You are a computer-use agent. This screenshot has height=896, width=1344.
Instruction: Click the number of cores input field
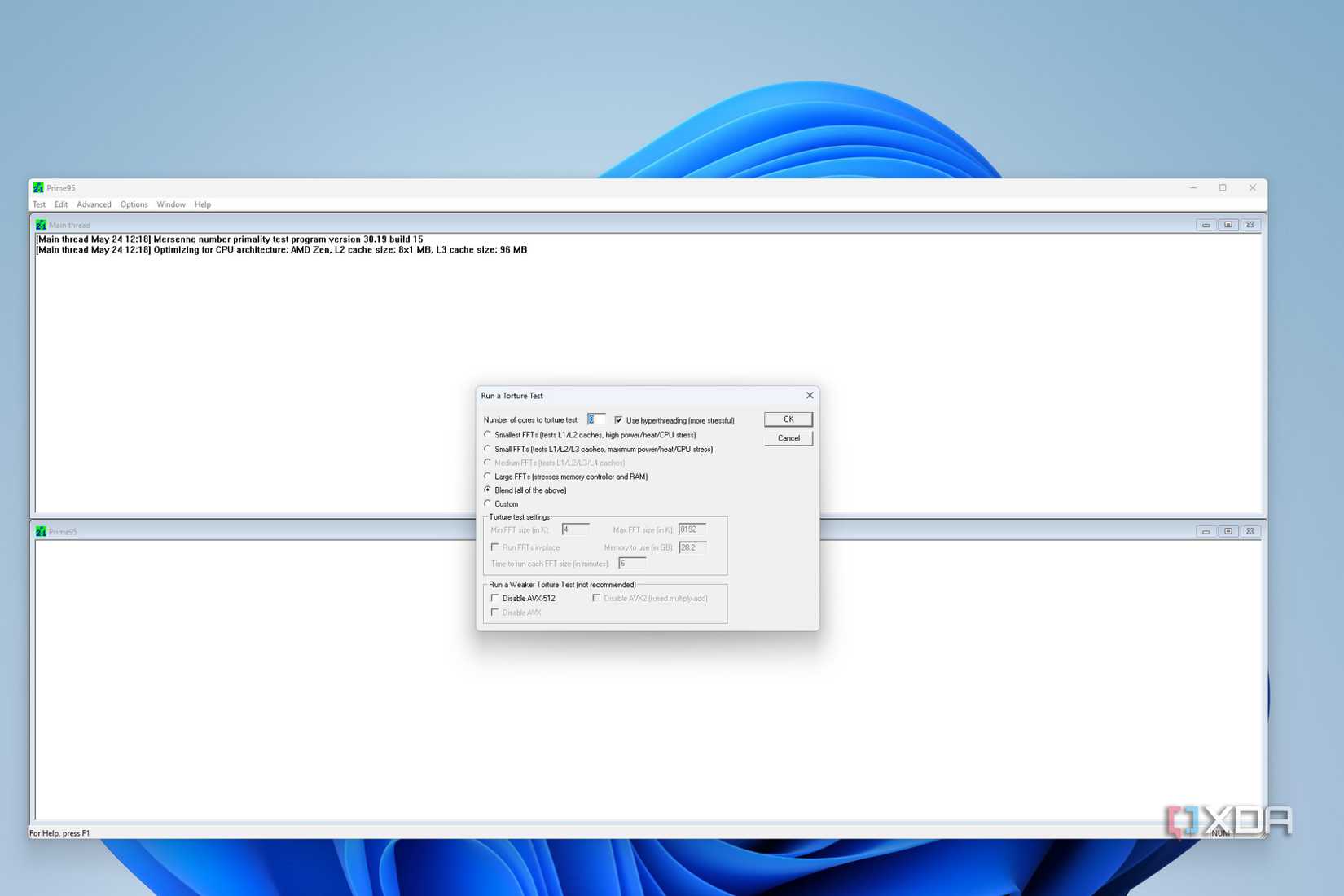coord(596,419)
